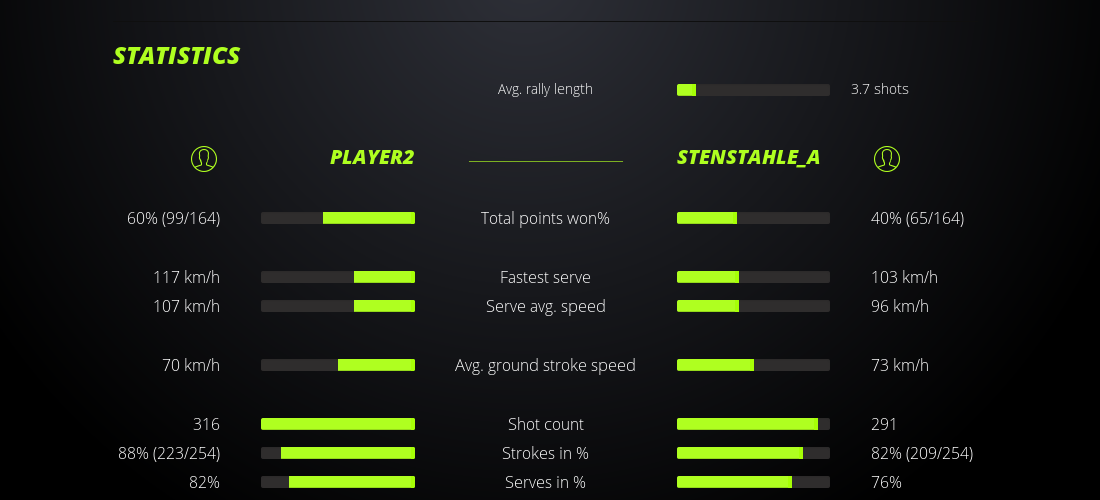Click the STATISTICS heading
Viewport: 1100px width, 500px height.
pyautogui.click(x=177, y=56)
